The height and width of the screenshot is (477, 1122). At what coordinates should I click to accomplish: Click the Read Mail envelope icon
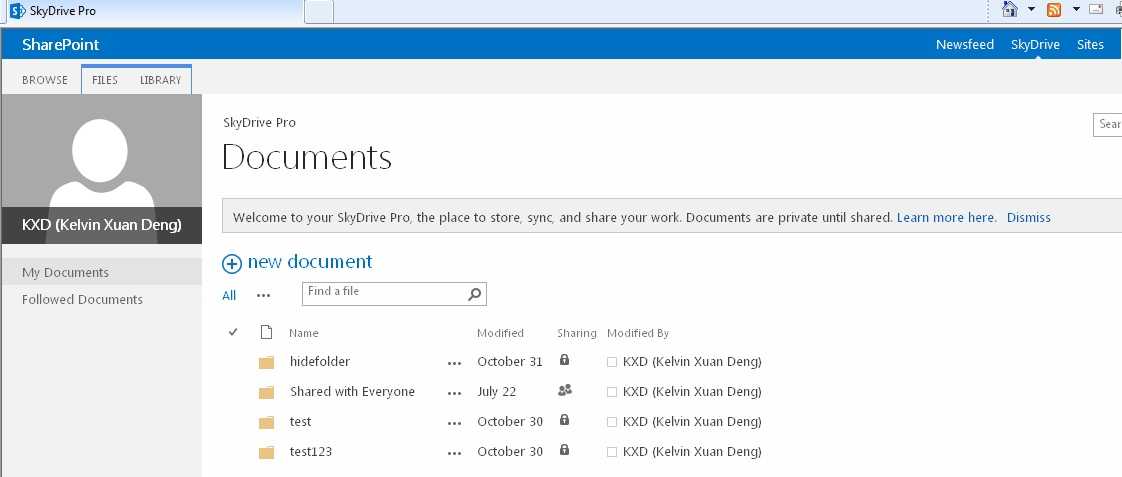[1096, 9]
